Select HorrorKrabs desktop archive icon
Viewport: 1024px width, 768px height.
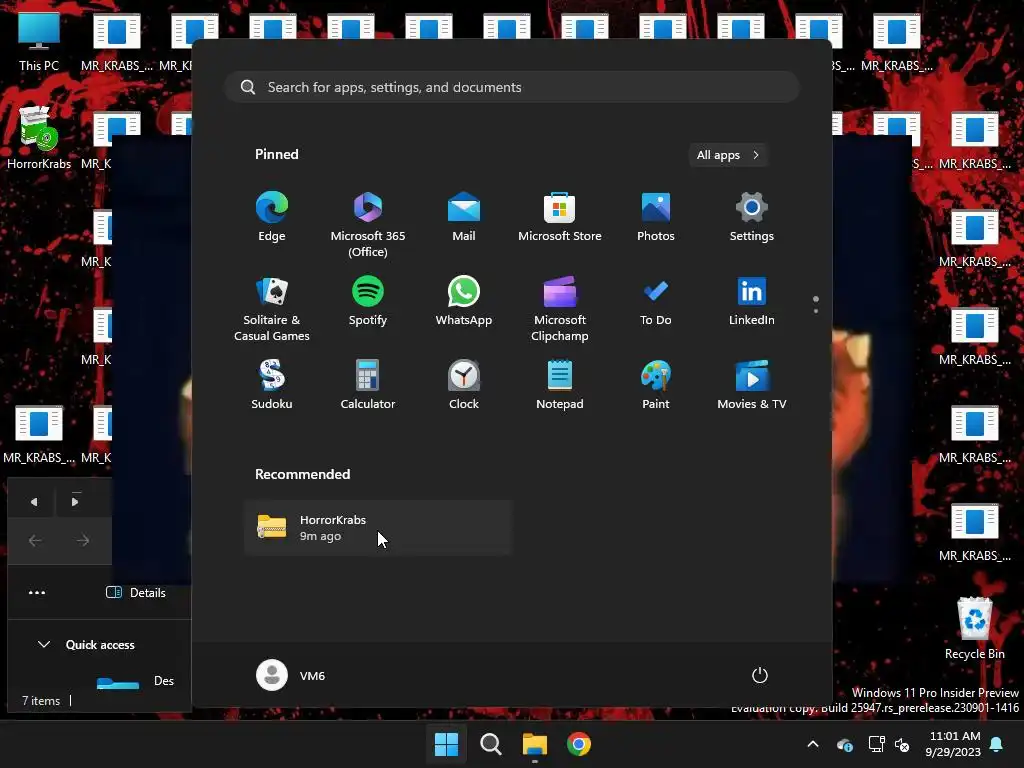39,138
